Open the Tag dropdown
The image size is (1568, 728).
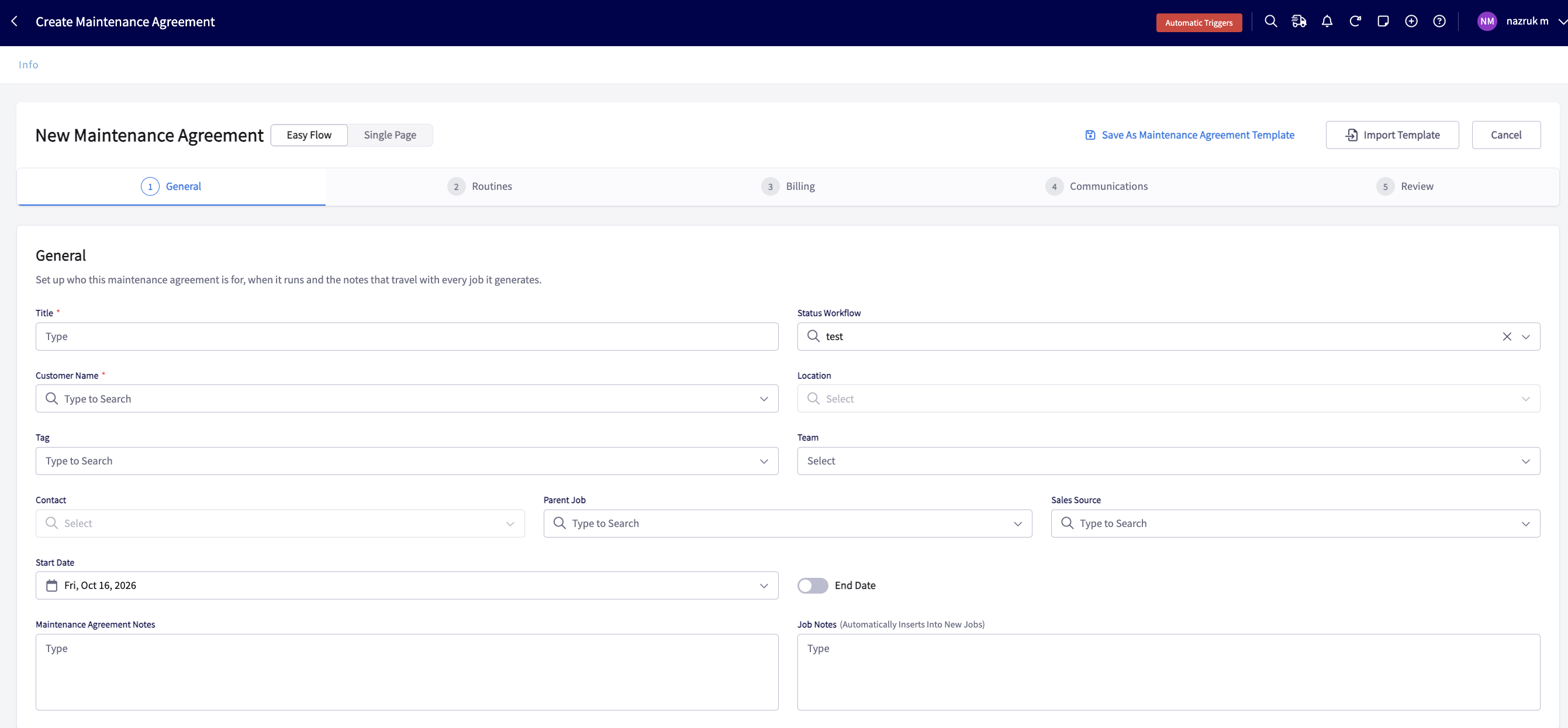pos(406,460)
